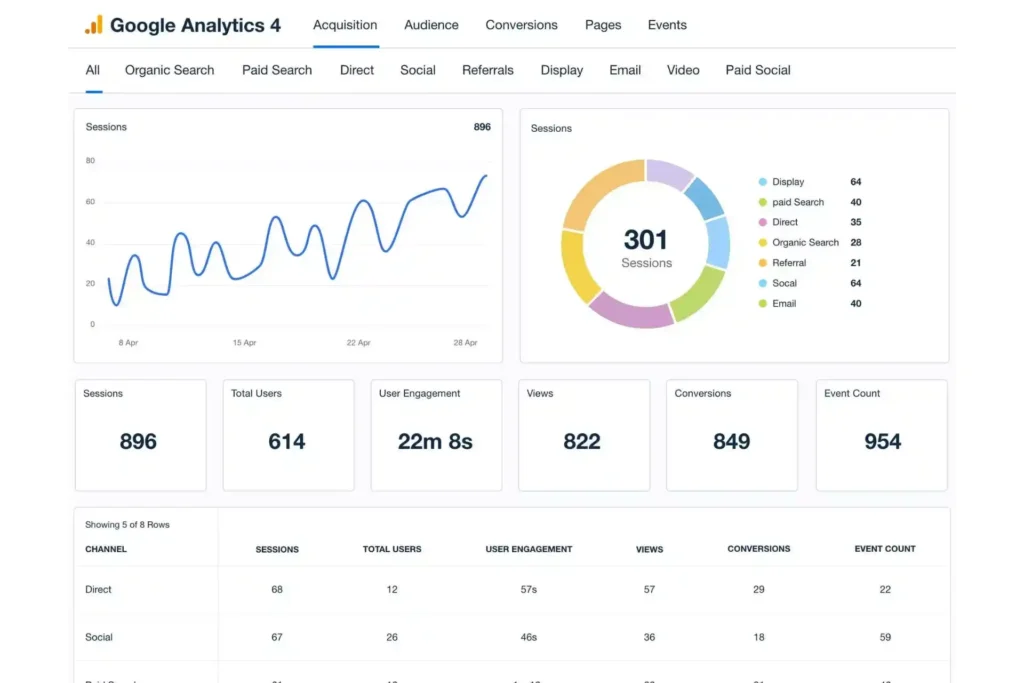Viewport: 1024px width, 683px height.
Task: Select the Total Users 614 card
Action: click(288, 435)
